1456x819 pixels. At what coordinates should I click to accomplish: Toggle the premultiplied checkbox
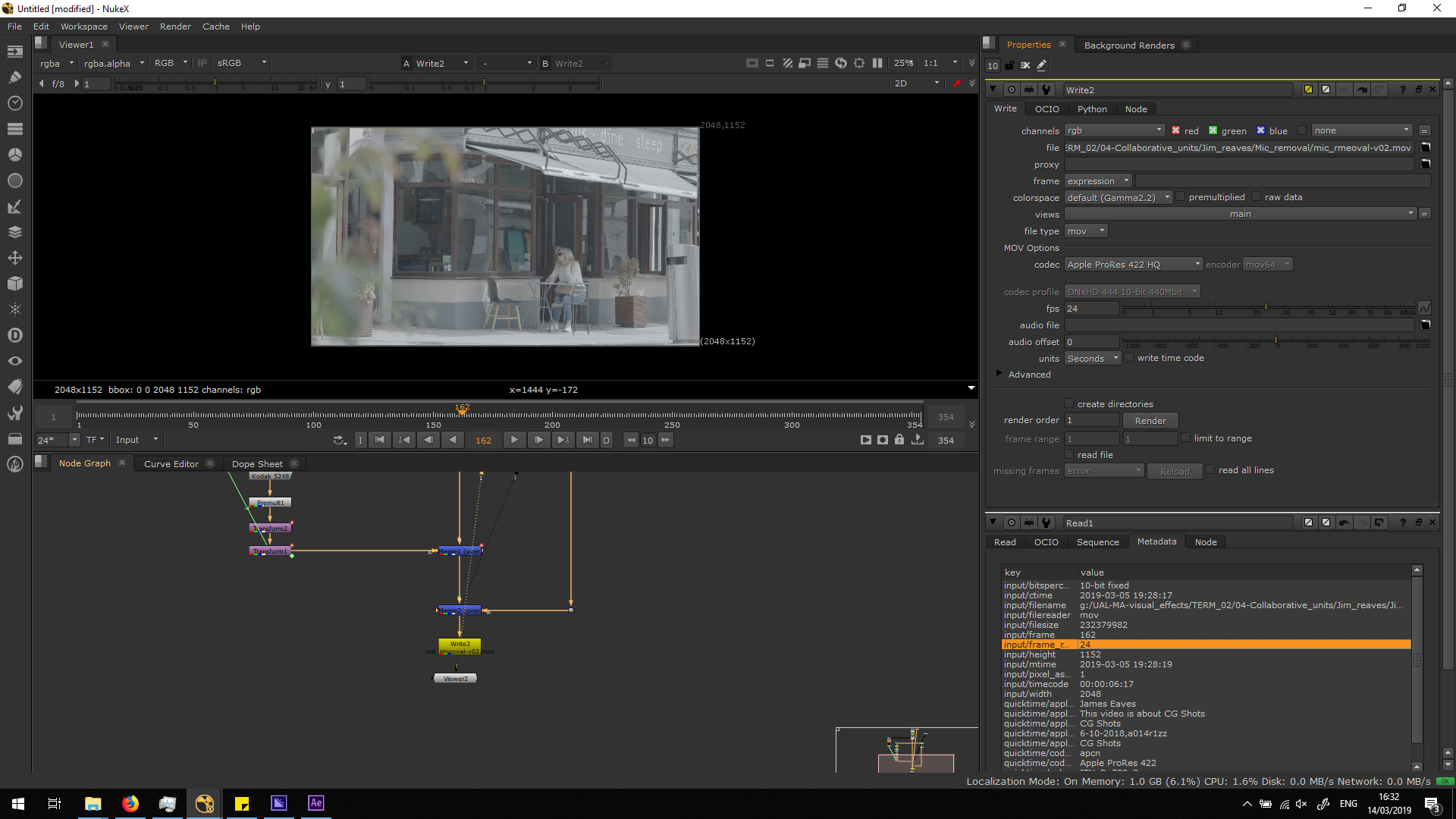1181,197
